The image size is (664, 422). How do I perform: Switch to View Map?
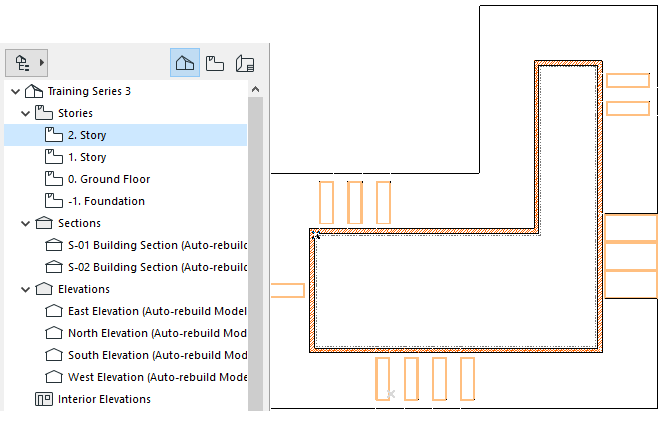coord(215,63)
